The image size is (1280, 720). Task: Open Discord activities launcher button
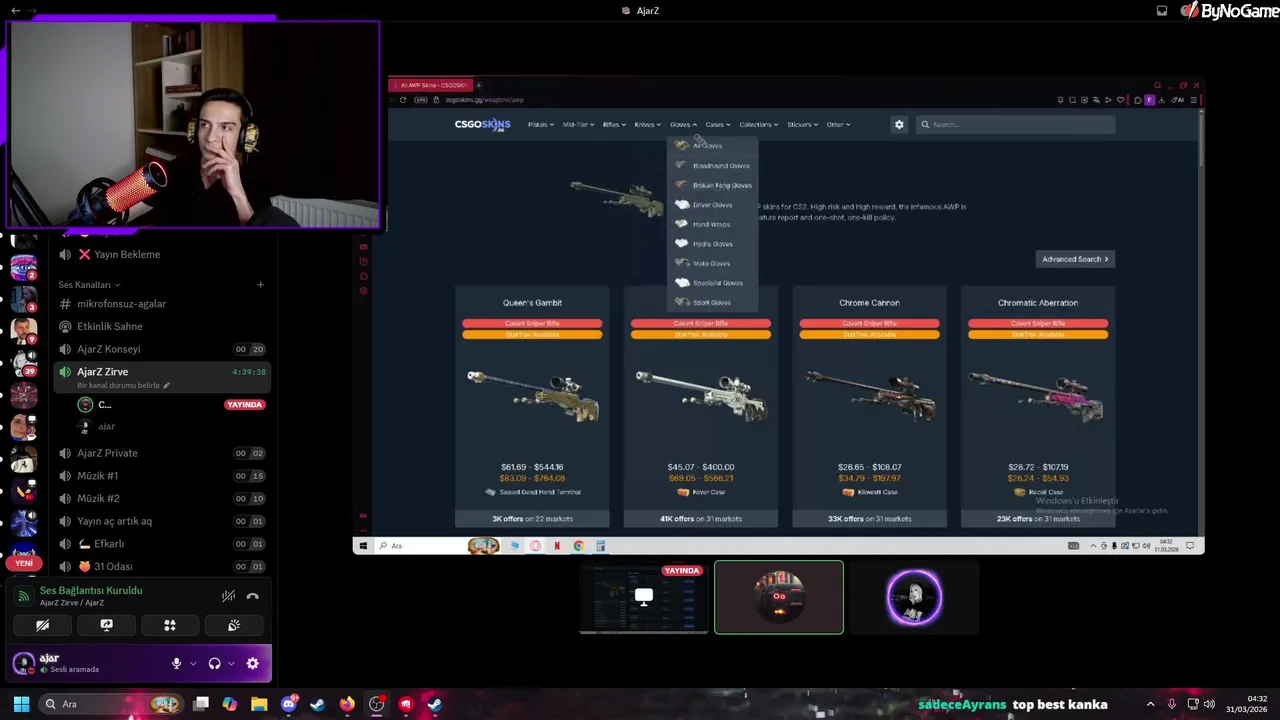coord(170,625)
